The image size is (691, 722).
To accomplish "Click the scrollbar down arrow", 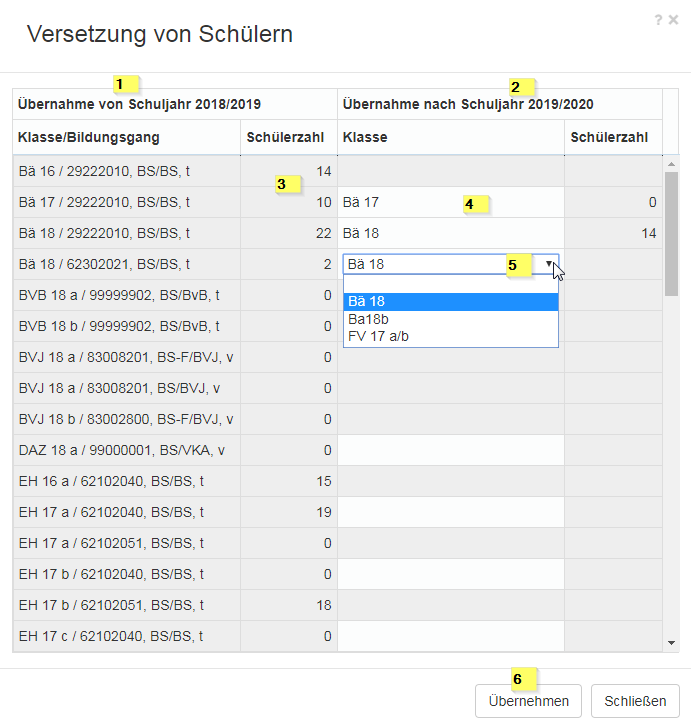I will [x=671, y=642].
